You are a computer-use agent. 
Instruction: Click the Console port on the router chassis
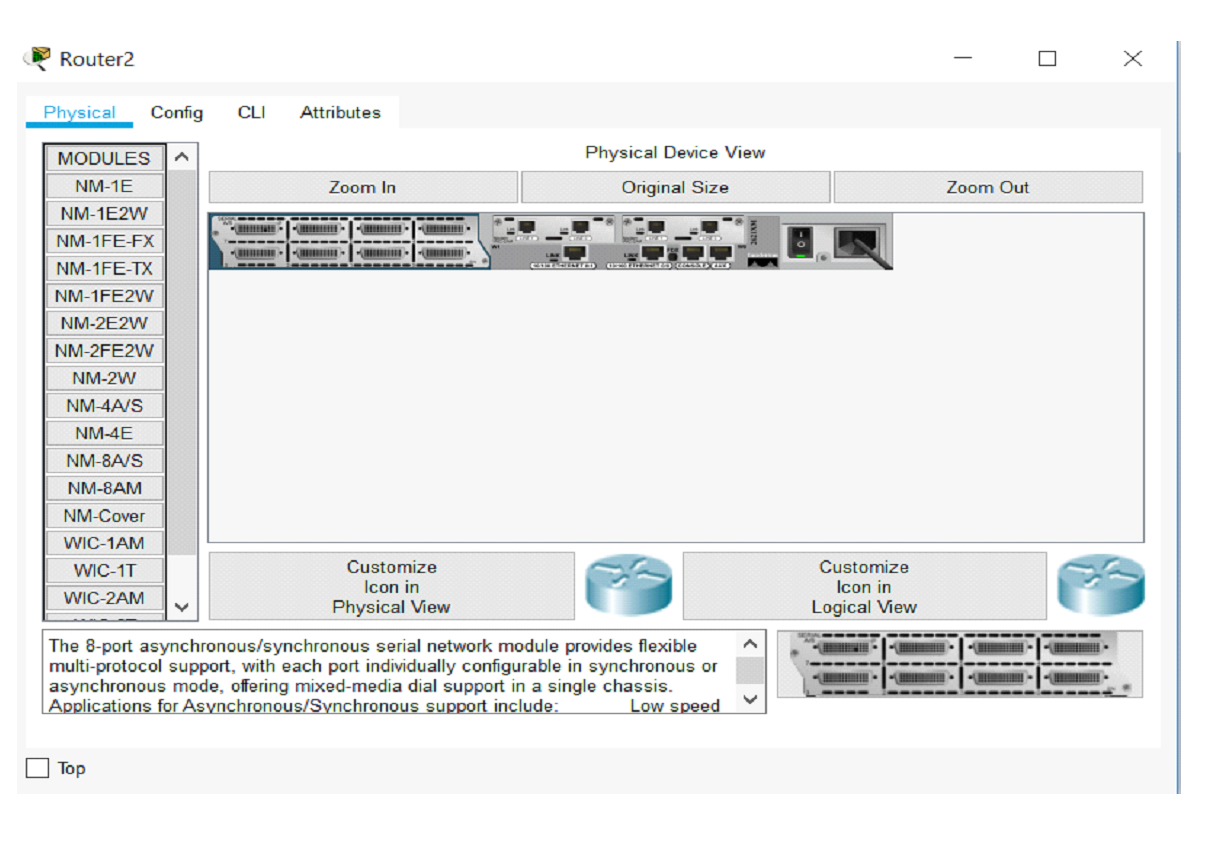point(692,250)
